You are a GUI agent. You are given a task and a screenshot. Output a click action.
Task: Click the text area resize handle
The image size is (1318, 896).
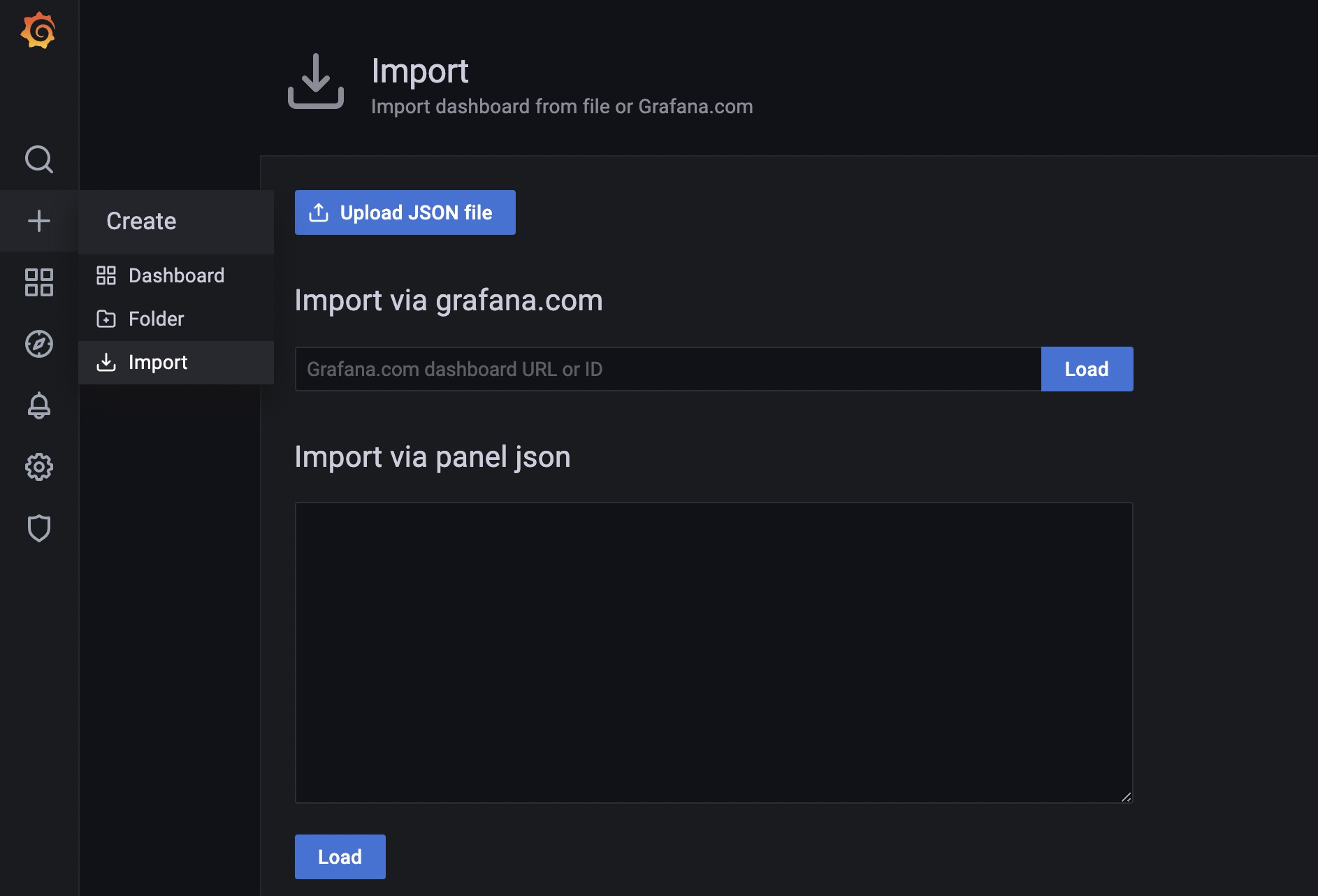tap(1126, 797)
